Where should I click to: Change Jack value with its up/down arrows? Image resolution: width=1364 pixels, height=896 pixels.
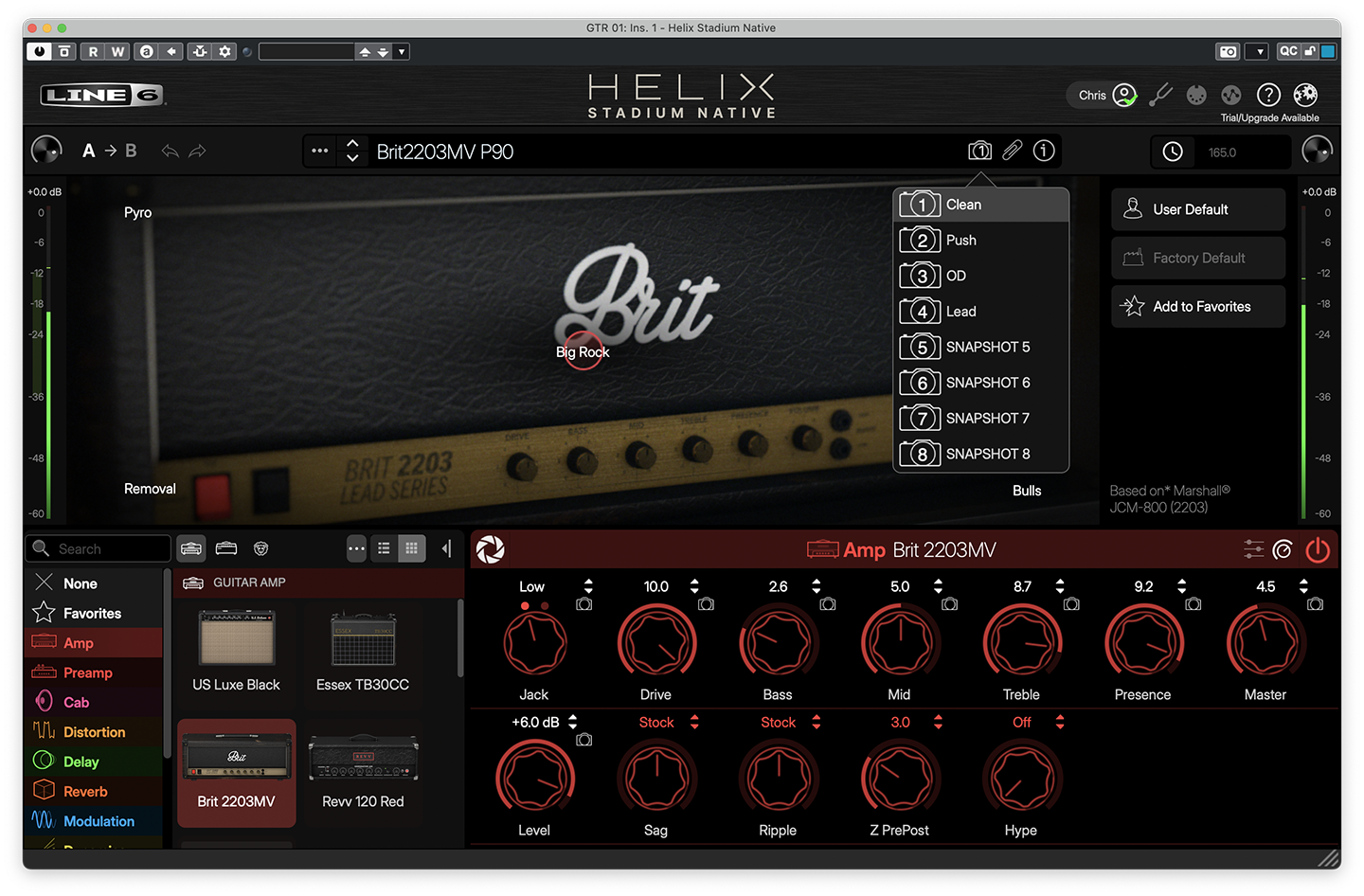click(x=588, y=586)
